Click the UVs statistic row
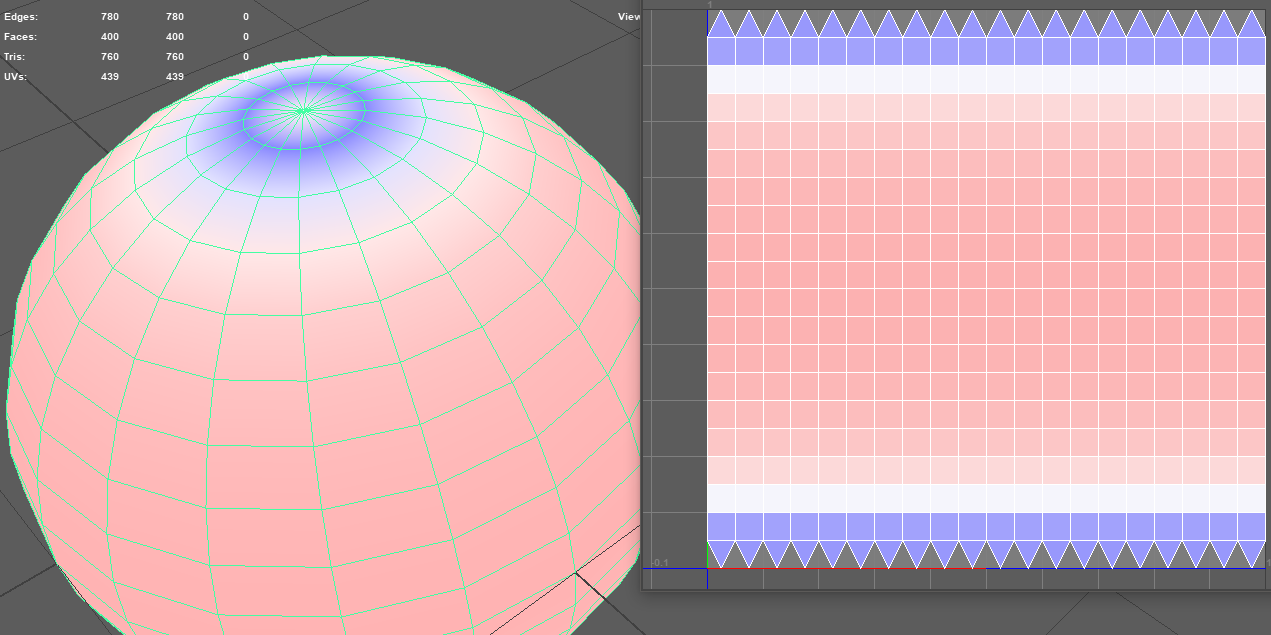This screenshot has width=1271, height=635. tap(18, 76)
